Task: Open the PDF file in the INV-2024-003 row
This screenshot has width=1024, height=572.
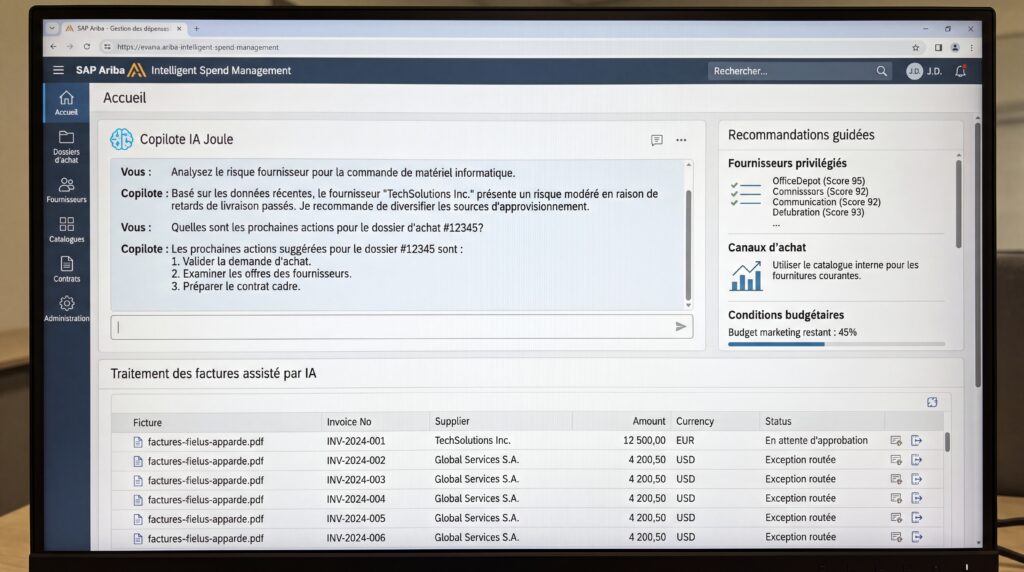Action: [205, 481]
